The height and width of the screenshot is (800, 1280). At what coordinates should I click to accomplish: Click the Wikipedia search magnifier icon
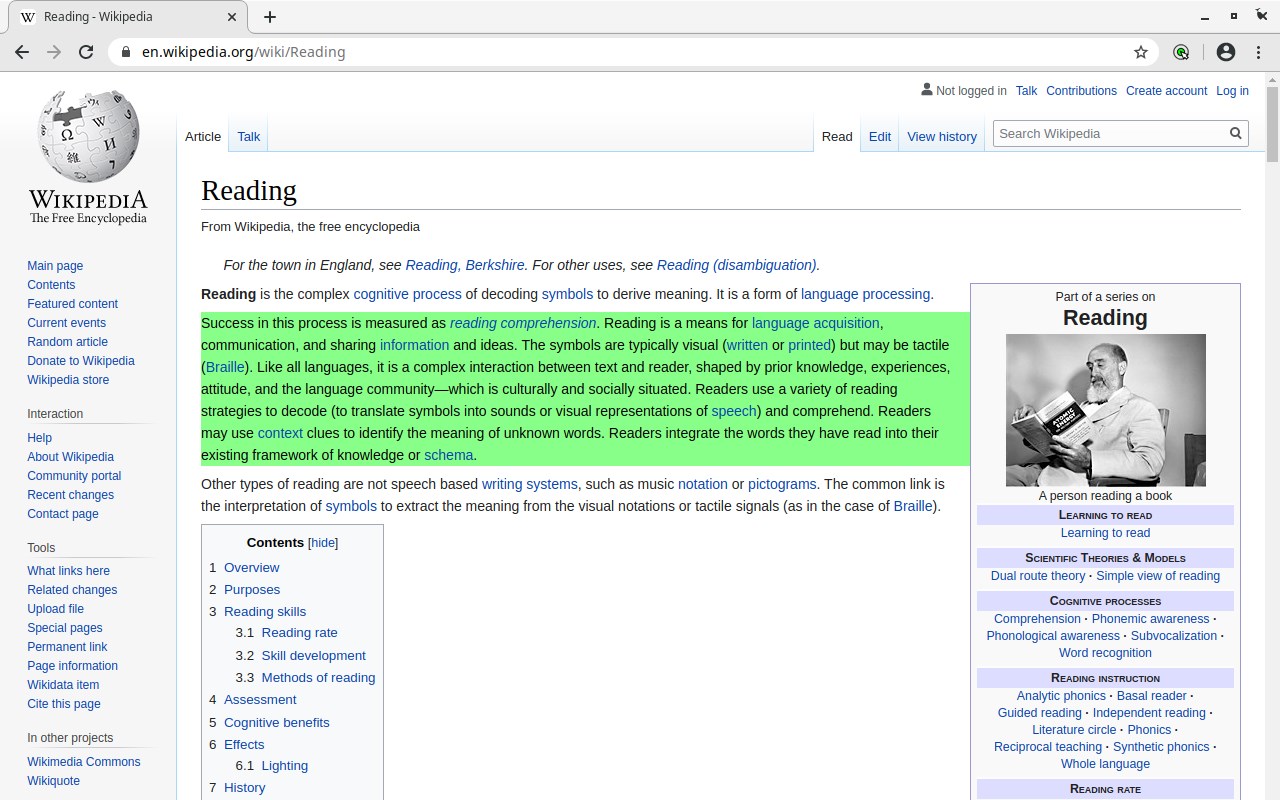coord(1236,133)
